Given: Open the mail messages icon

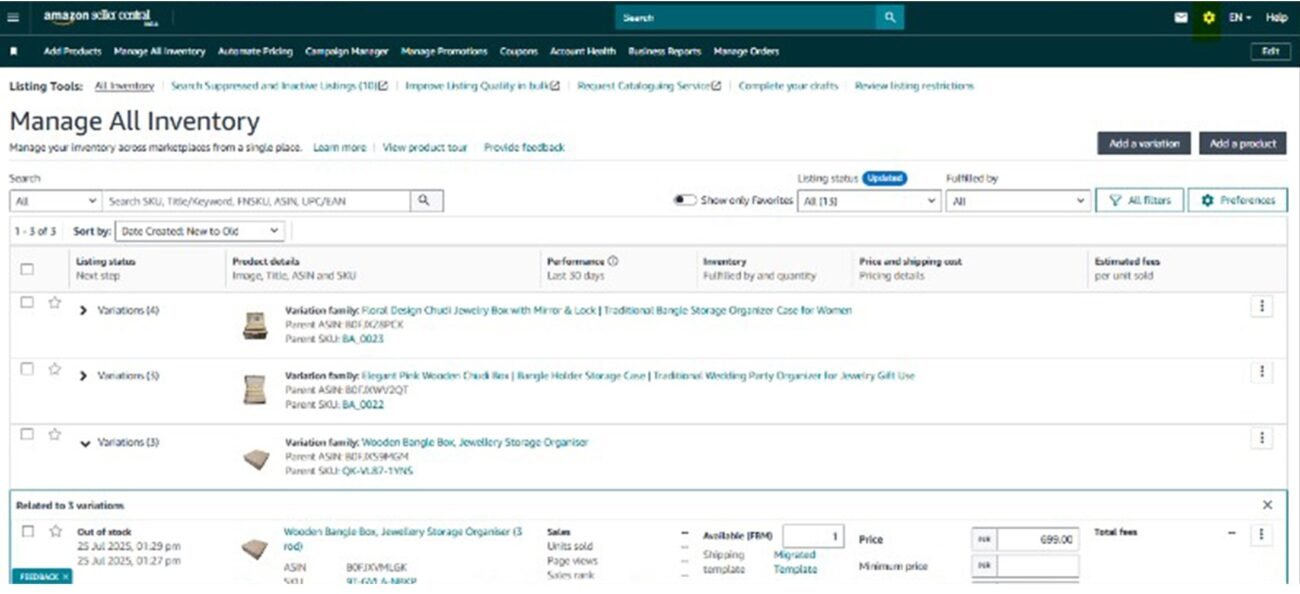Looking at the screenshot, I should (1181, 18).
